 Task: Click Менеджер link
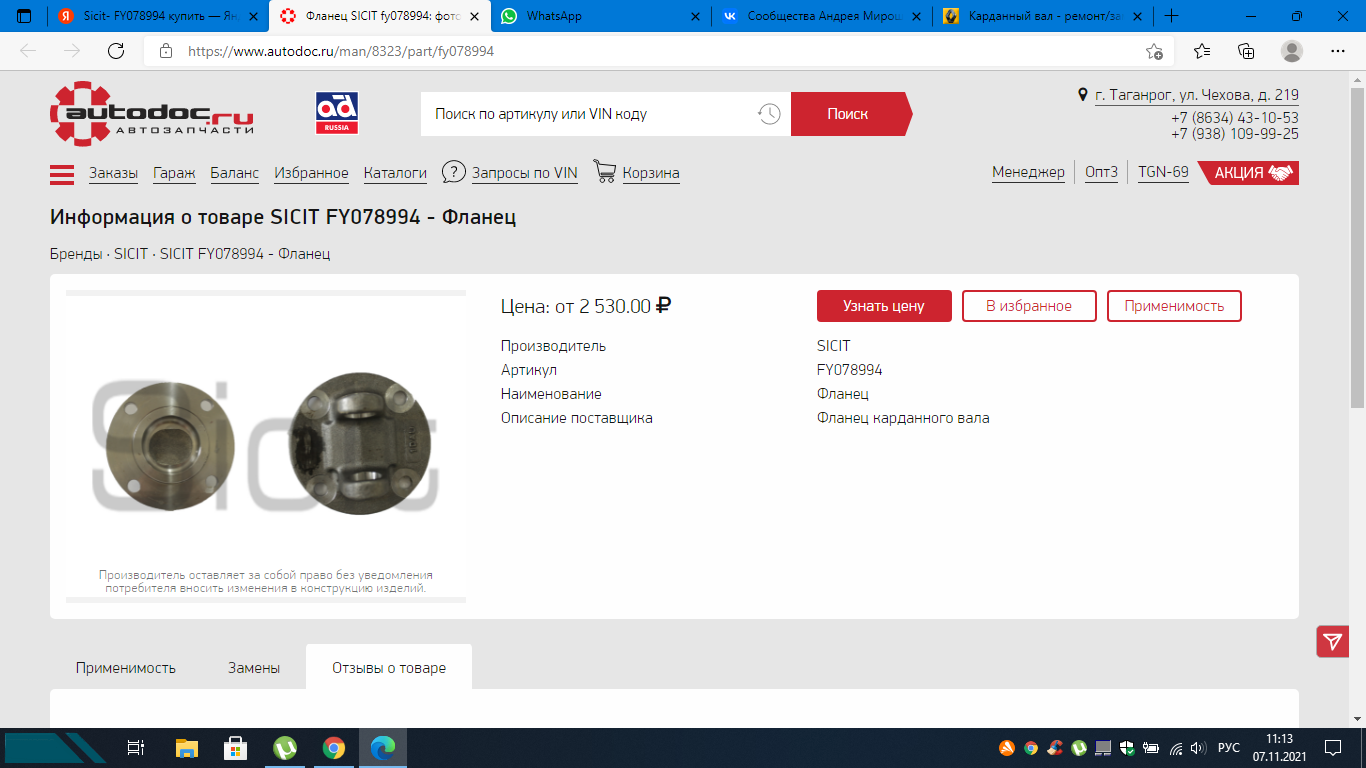[1028, 172]
